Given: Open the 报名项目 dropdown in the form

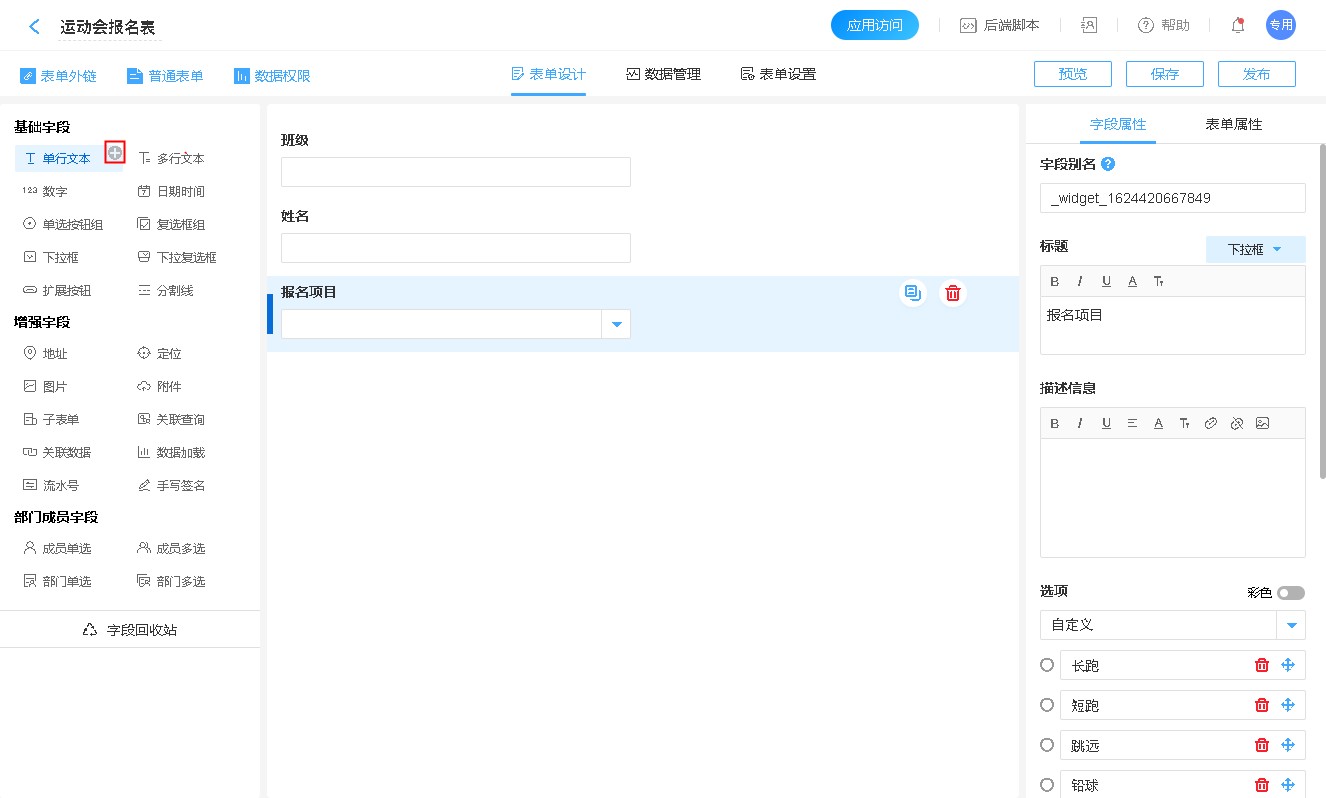Looking at the screenshot, I should (x=616, y=324).
